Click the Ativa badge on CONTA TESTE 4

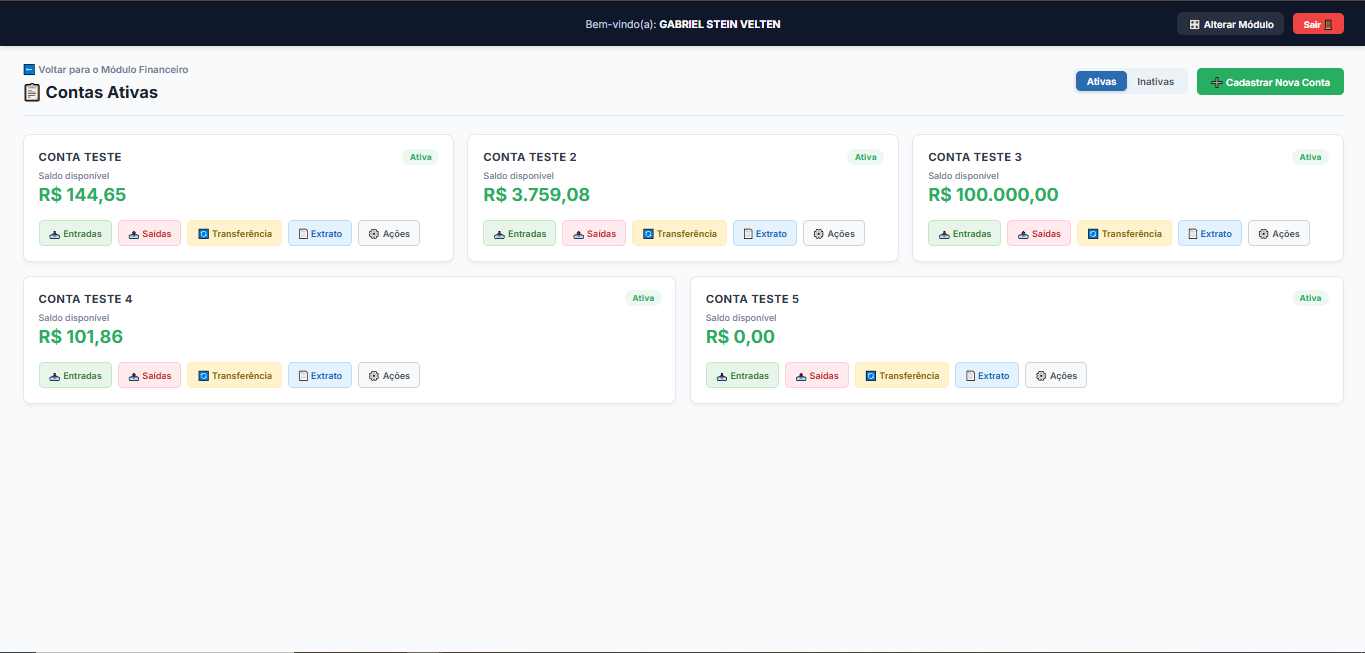click(643, 298)
